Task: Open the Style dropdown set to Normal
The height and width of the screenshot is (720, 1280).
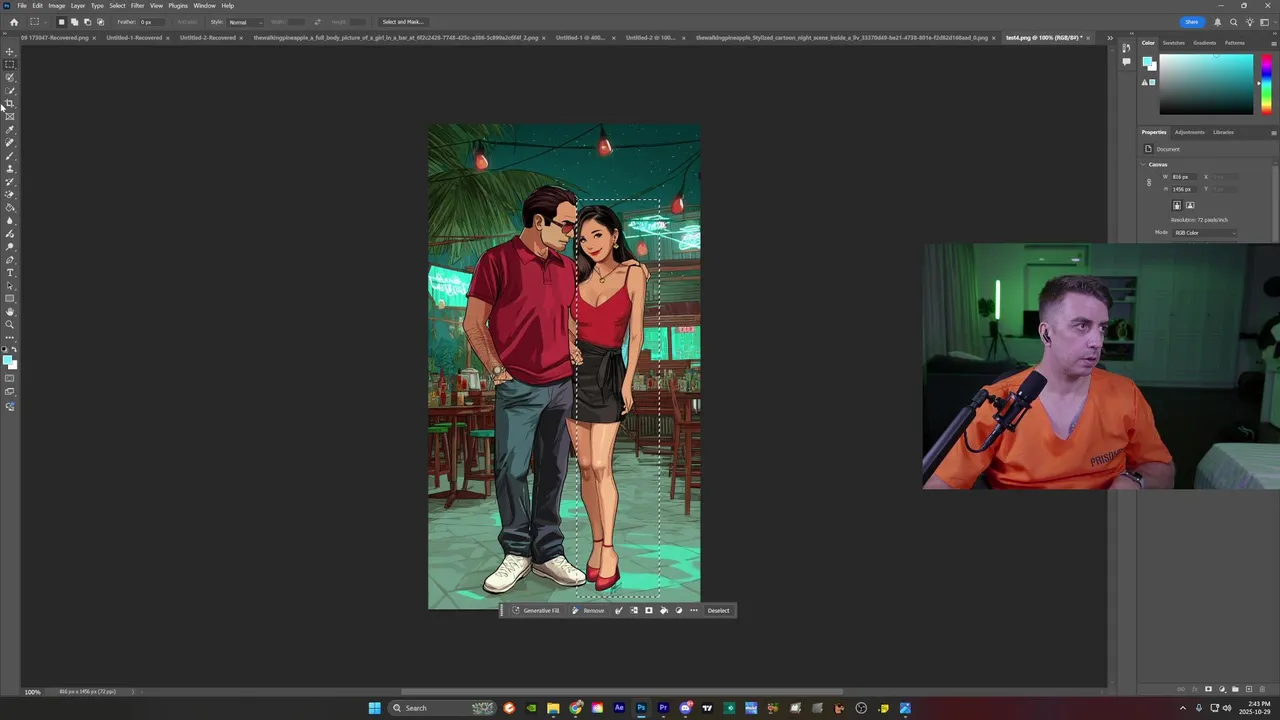Action: (245, 22)
